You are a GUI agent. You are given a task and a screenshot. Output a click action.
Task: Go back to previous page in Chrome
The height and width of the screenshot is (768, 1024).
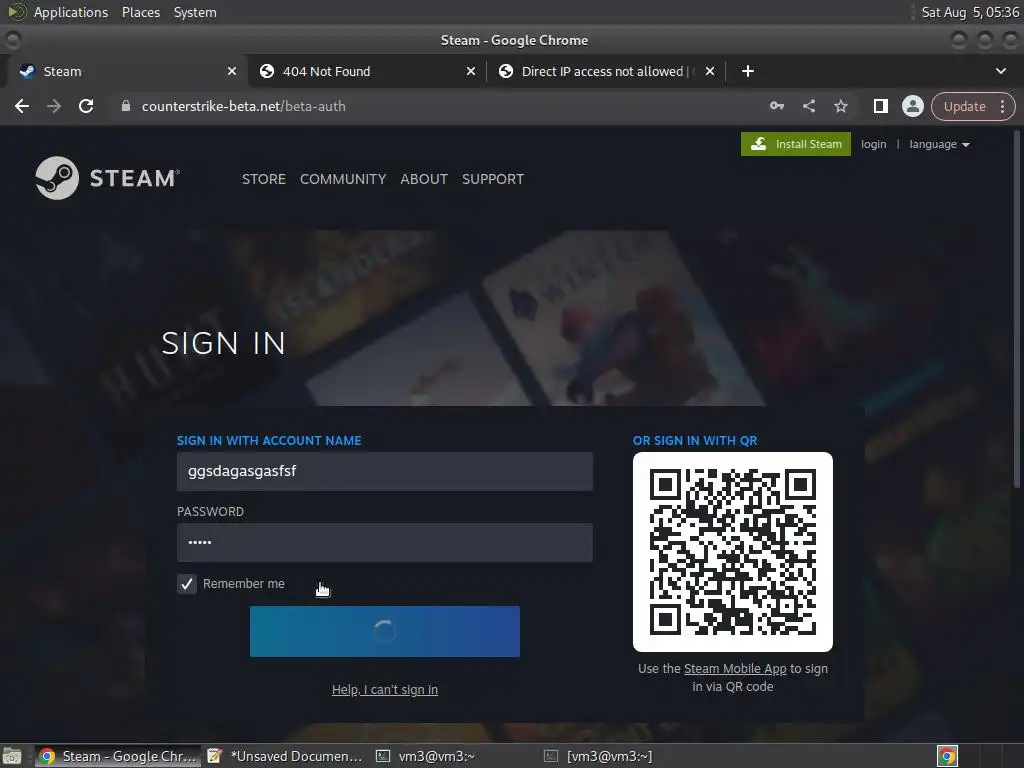22,106
